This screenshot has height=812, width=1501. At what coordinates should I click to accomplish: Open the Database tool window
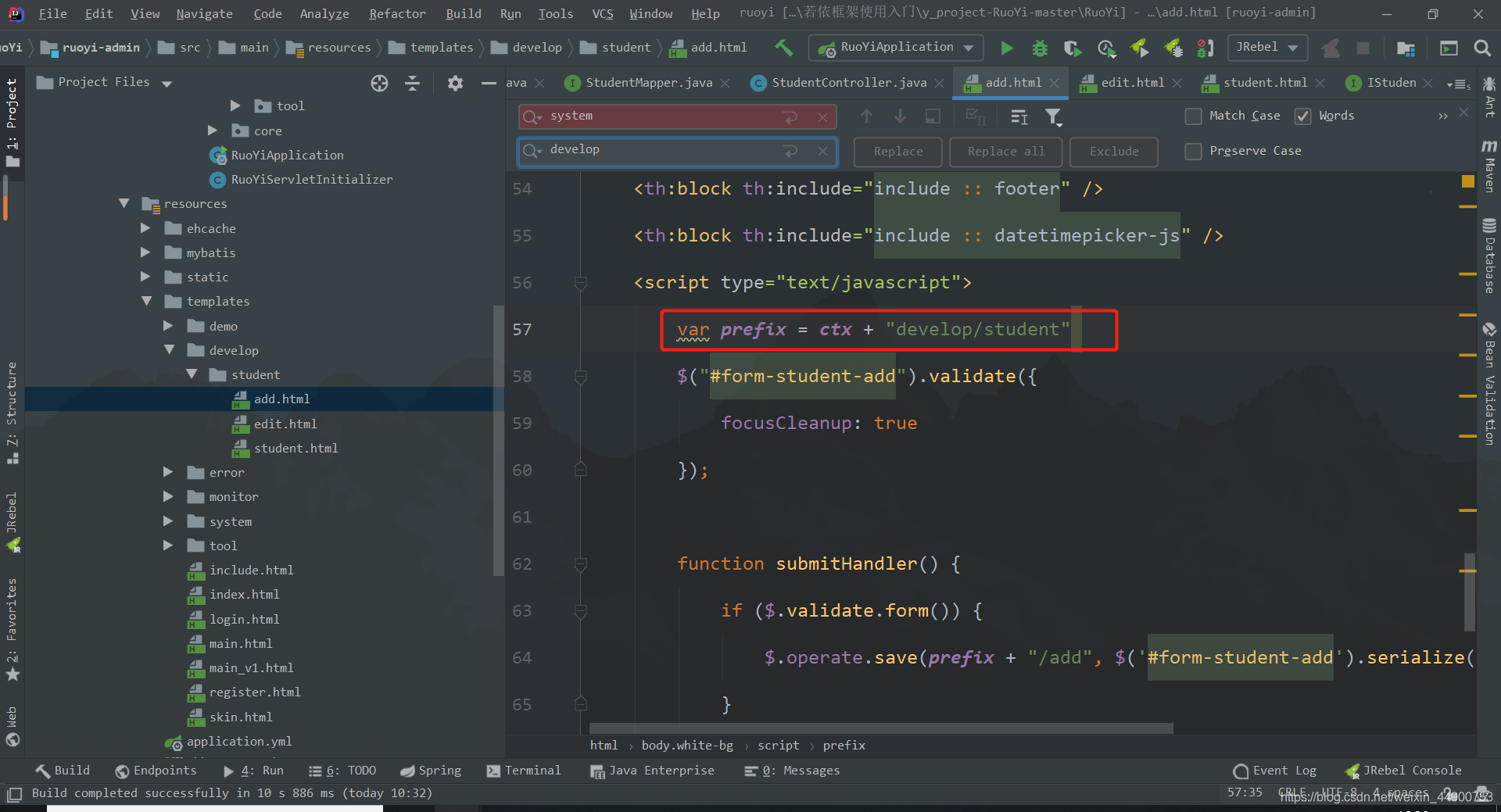[x=1489, y=256]
